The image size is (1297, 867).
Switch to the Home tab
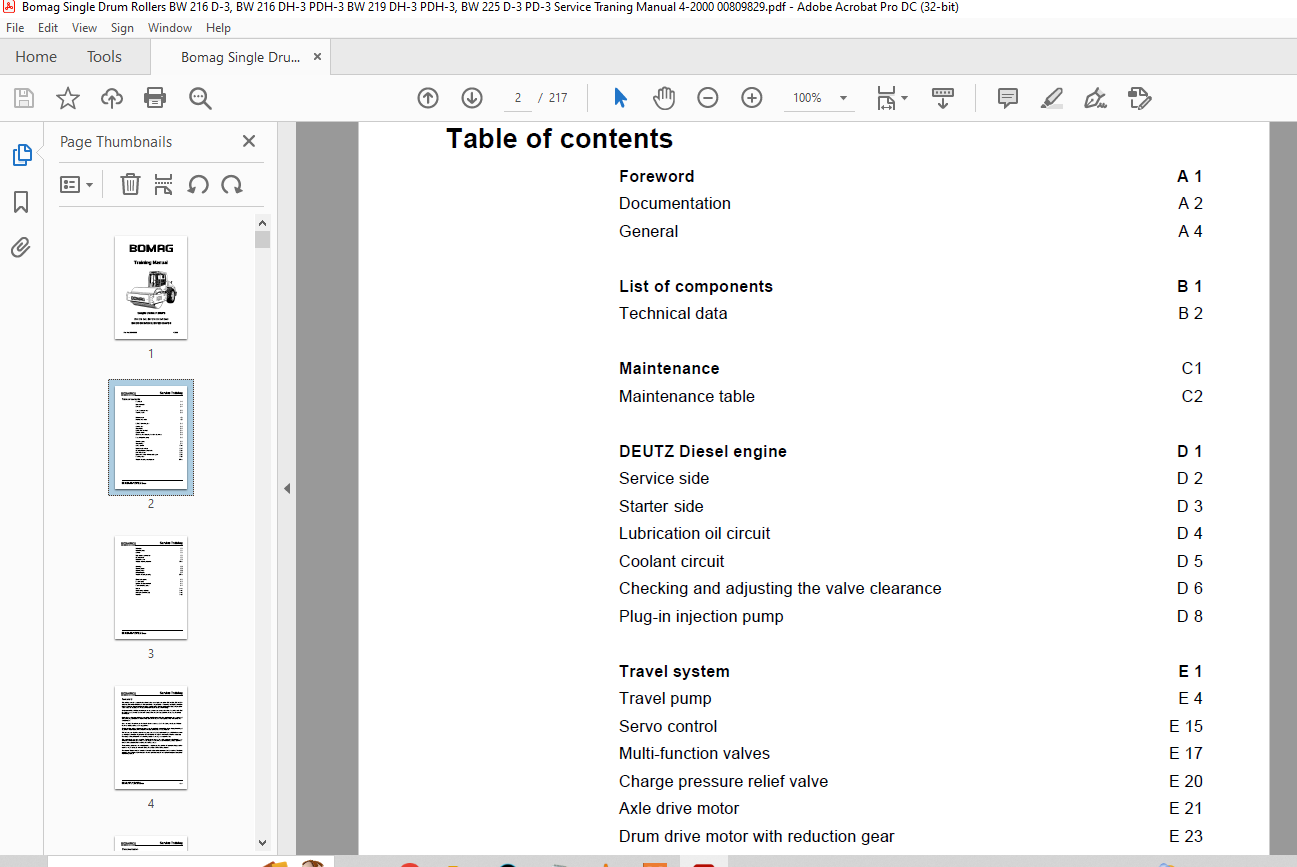click(36, 57)
